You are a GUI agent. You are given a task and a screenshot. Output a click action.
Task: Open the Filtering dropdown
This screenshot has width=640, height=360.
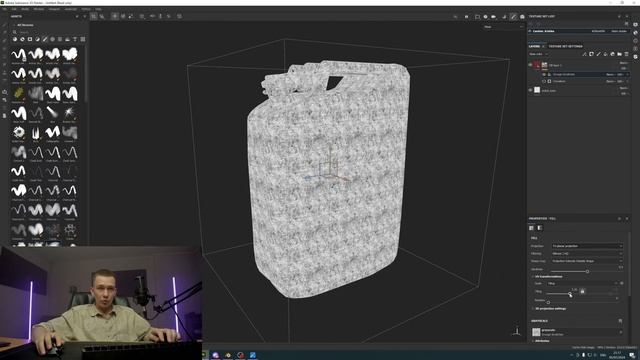(587, 253)
